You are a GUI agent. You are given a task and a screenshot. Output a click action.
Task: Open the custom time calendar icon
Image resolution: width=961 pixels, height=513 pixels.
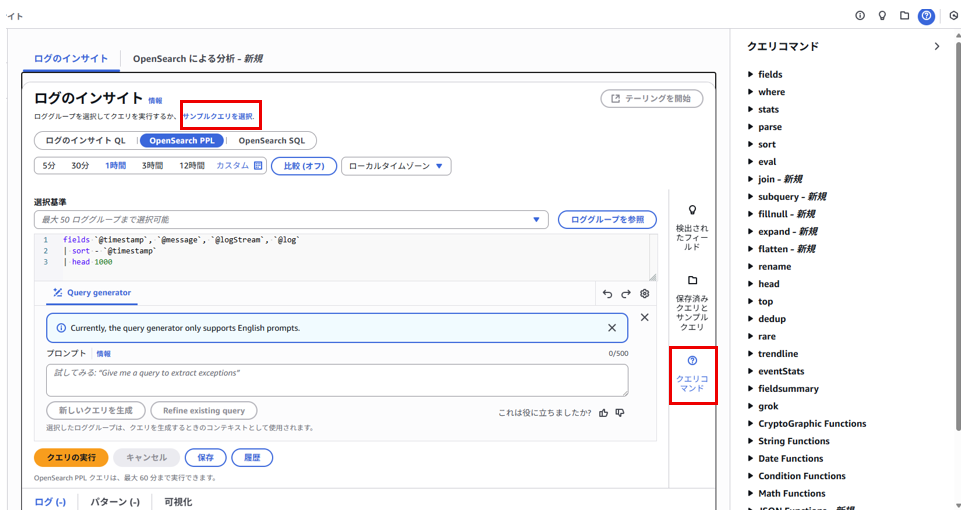click(258, 165)
